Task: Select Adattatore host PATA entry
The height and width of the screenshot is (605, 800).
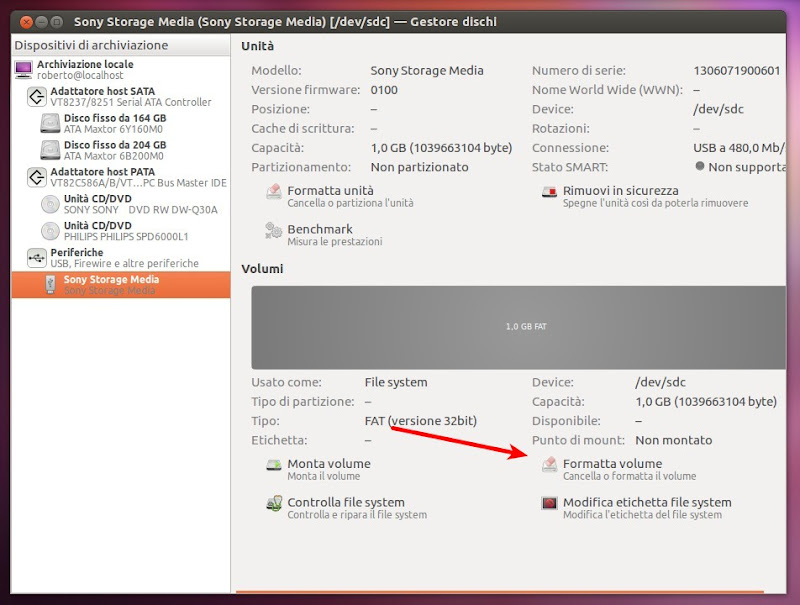Action: coord(121,177)
